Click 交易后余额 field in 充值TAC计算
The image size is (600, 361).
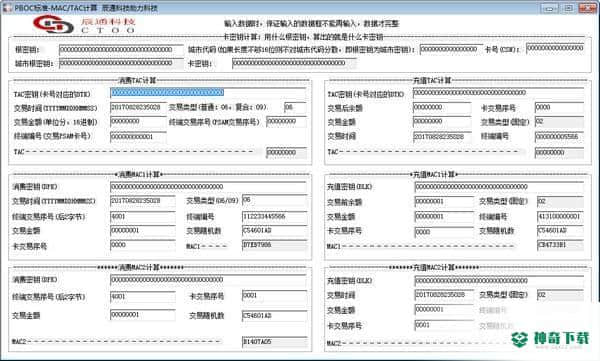point(442,108)
